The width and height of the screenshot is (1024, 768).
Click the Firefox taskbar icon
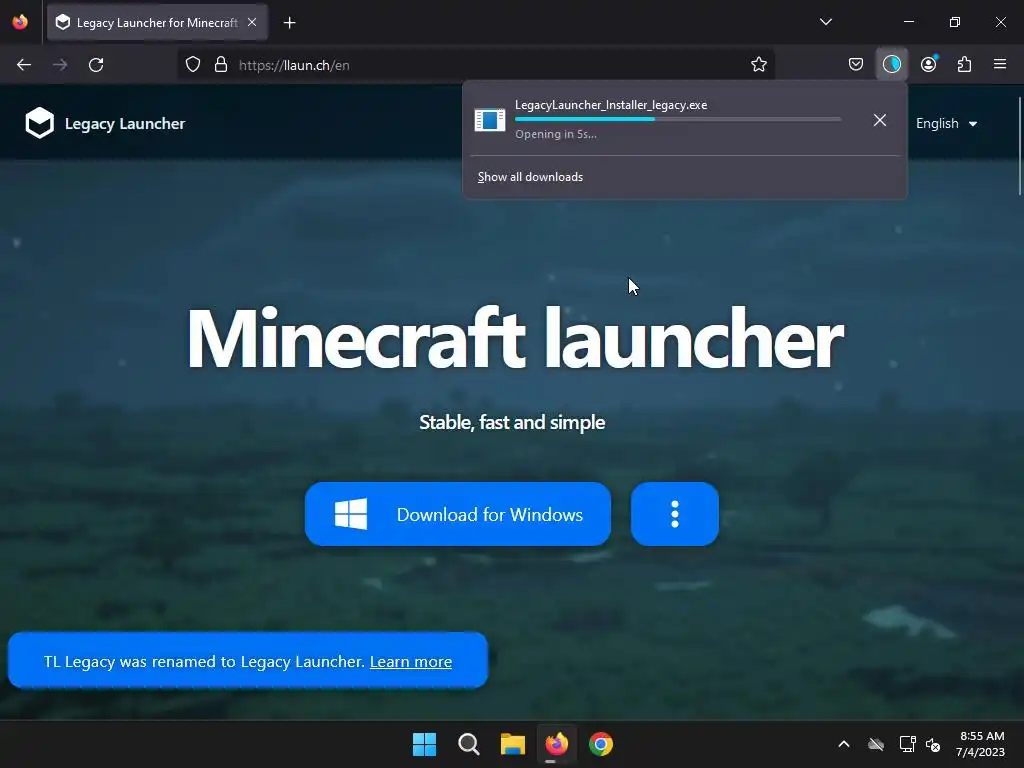coord(556,744)
